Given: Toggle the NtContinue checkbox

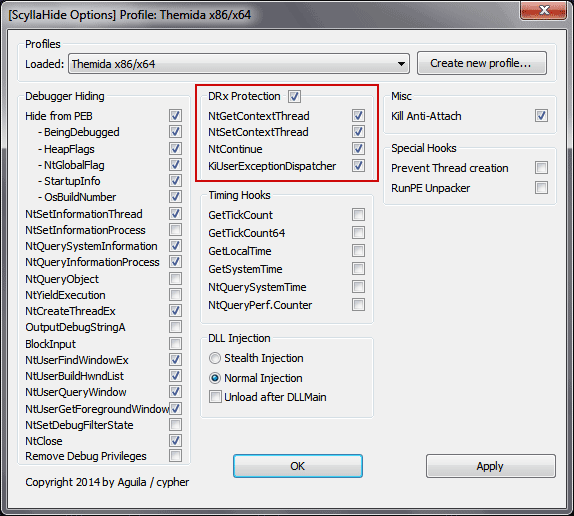Looking at the screenshot, I should coord(358,149).
